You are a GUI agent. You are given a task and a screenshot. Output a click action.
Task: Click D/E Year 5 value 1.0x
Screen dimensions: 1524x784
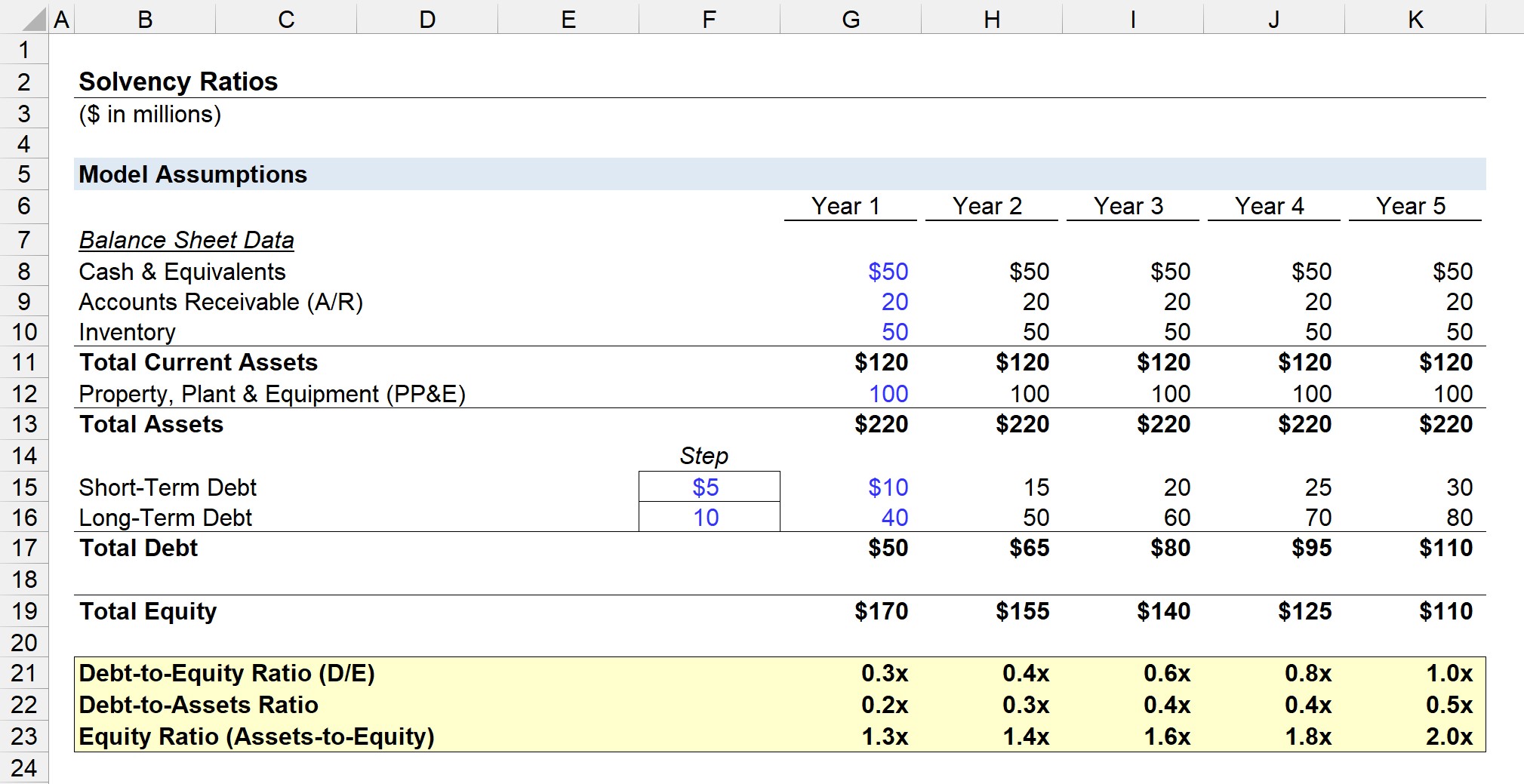[1449, 673]
